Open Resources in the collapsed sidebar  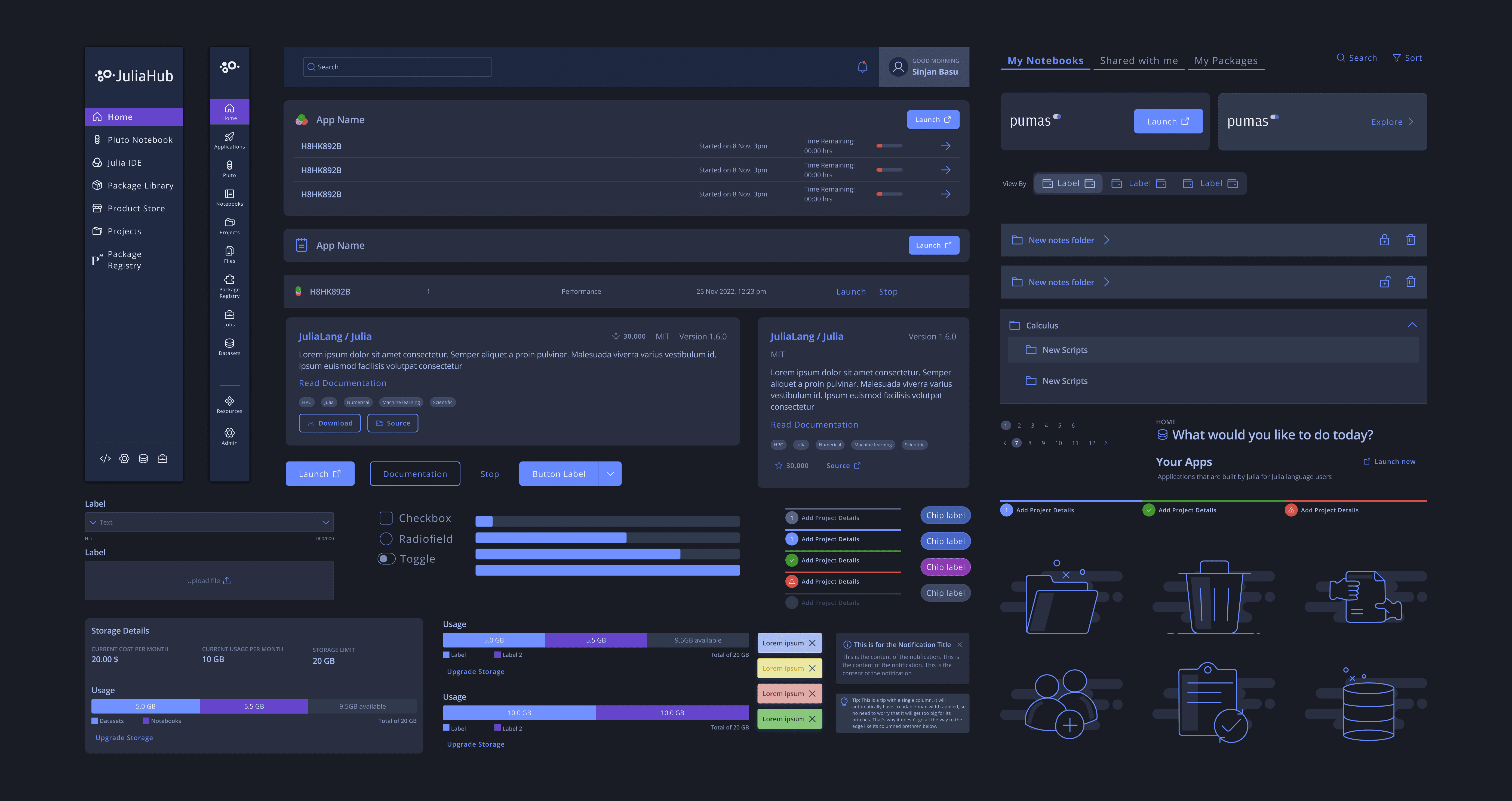tap(229, 404)
